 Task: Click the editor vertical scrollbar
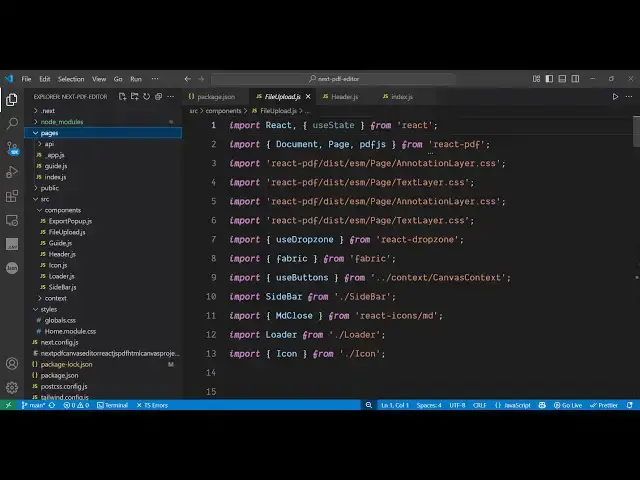(636, 131)
